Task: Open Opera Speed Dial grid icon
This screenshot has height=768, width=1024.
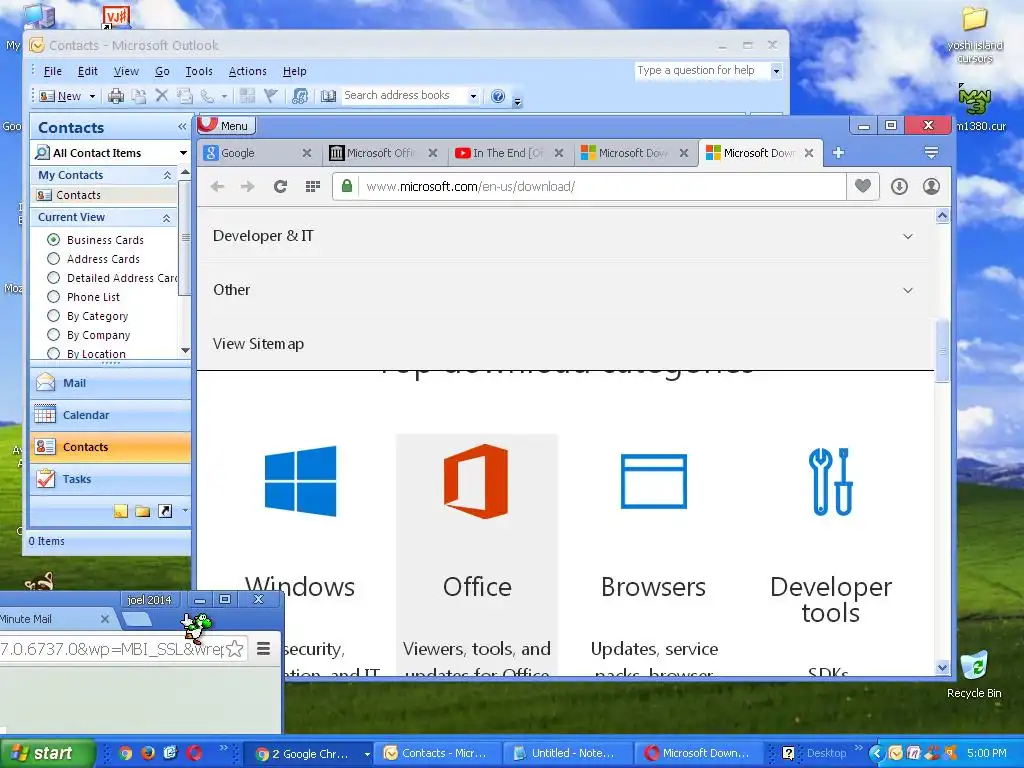Action: tap(313, 187)
